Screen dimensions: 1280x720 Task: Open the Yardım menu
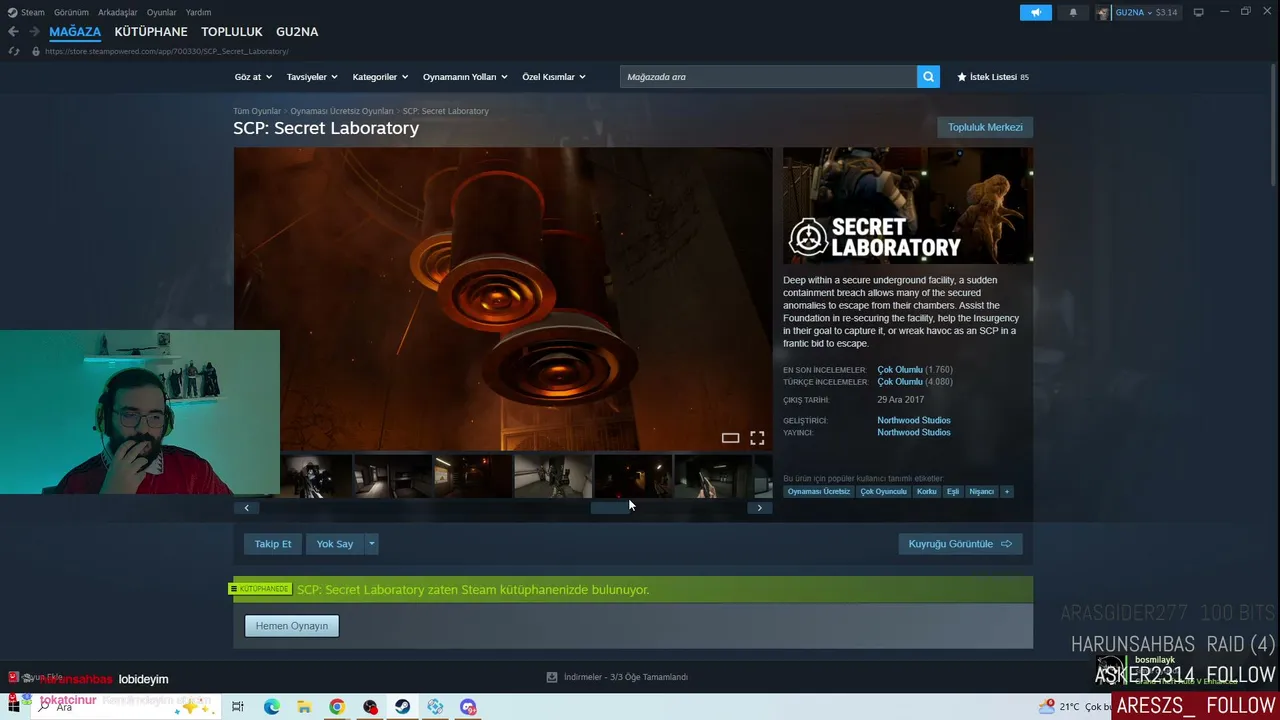click(x=198, y=12)
